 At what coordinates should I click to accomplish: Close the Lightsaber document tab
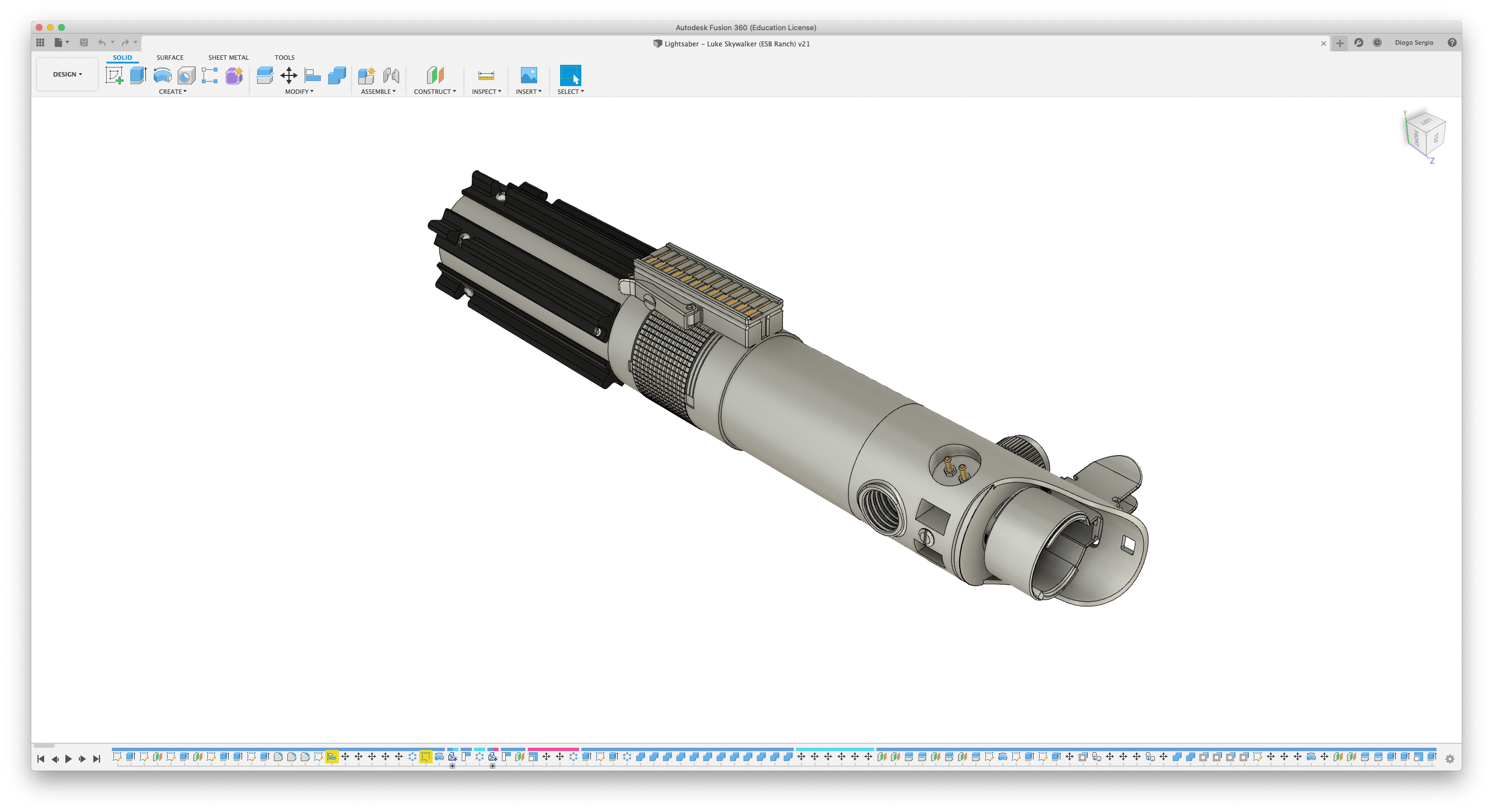(1323, 44)
